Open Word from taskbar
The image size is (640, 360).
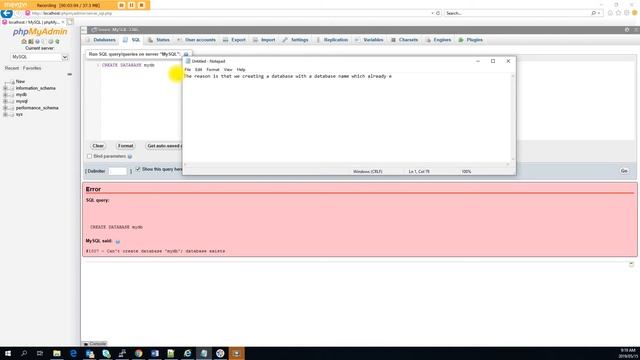pos(155,353)
